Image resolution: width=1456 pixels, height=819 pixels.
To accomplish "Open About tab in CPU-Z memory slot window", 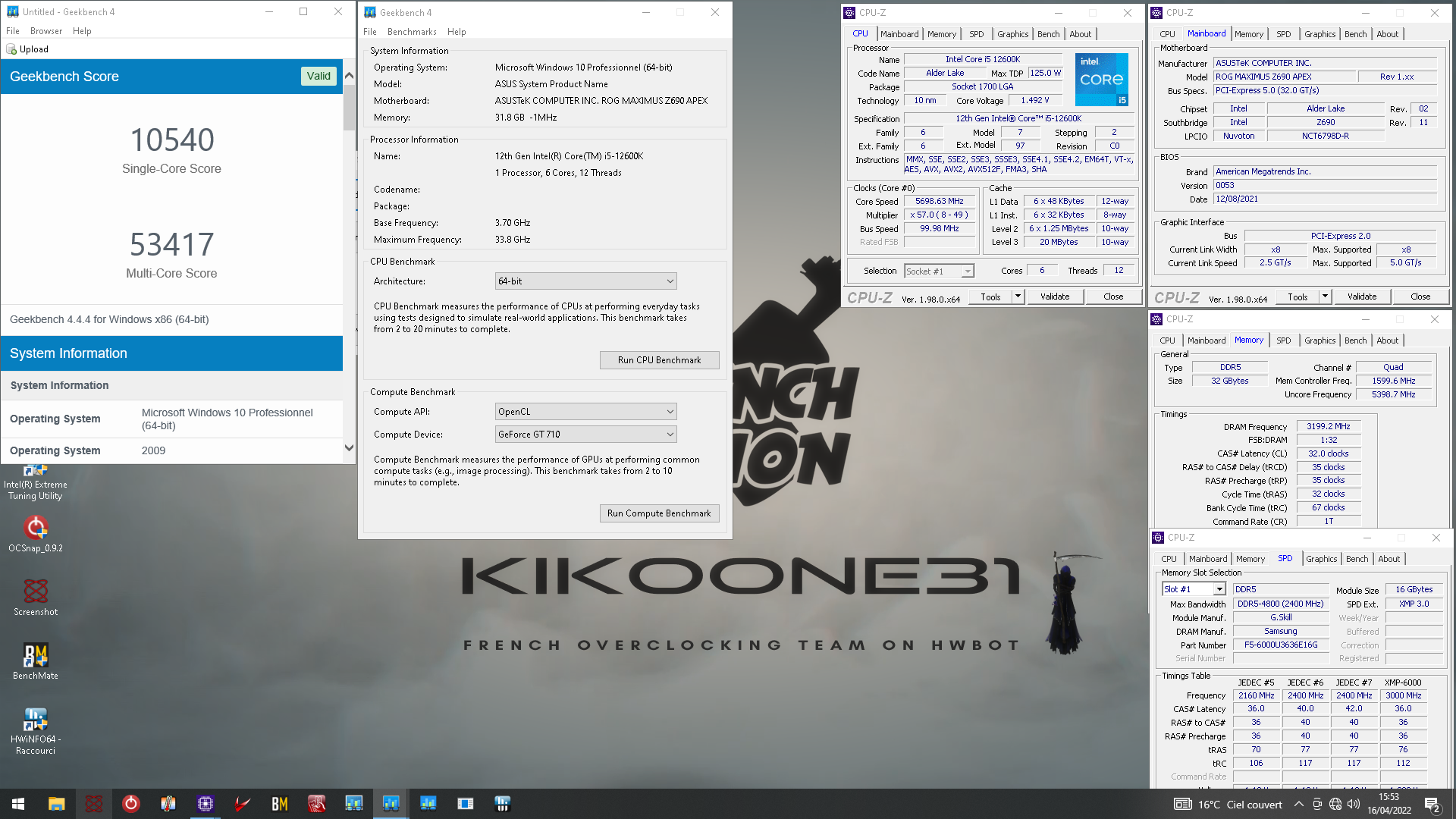I will pos(1389,559).
